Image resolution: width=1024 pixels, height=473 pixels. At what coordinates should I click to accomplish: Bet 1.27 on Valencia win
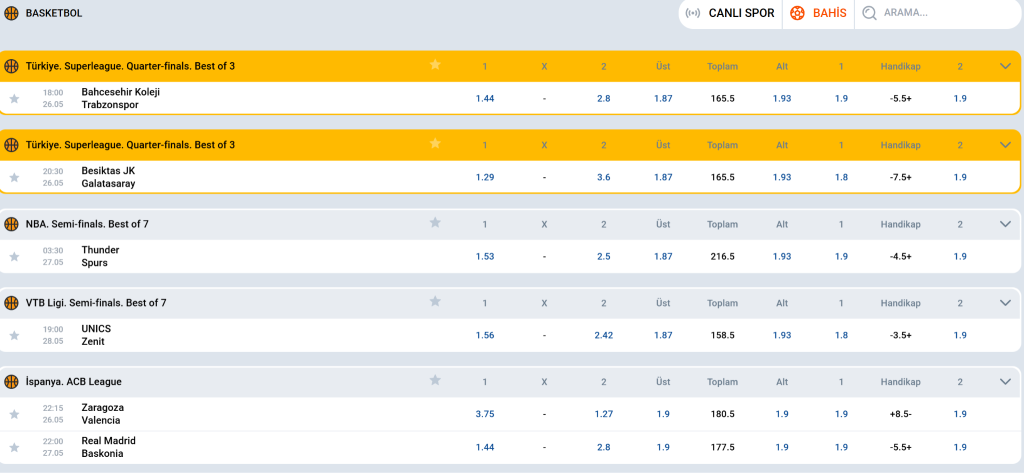(603, 414)
